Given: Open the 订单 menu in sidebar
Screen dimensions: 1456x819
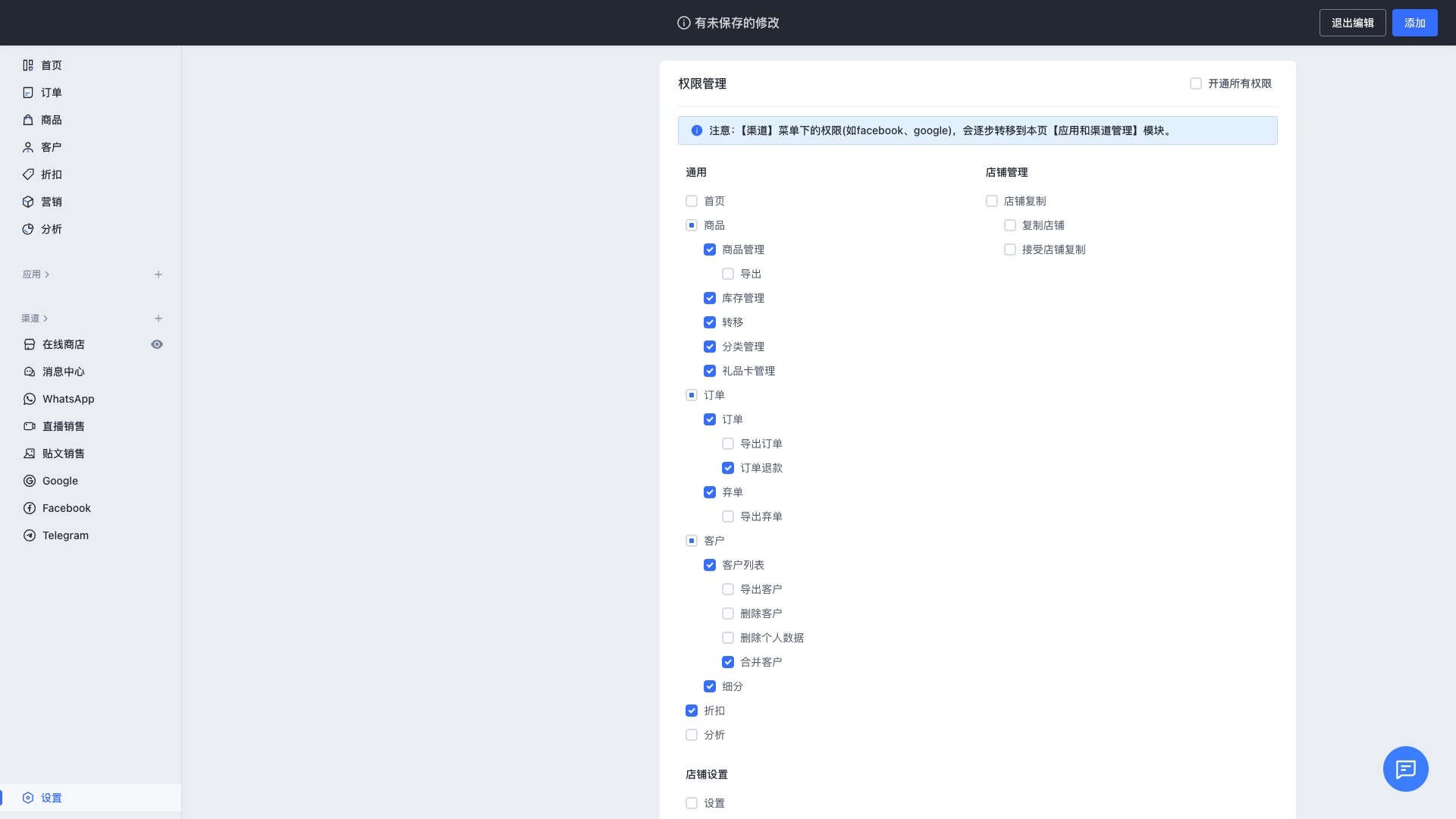Looking at the screenshot, I should [51, 93].
